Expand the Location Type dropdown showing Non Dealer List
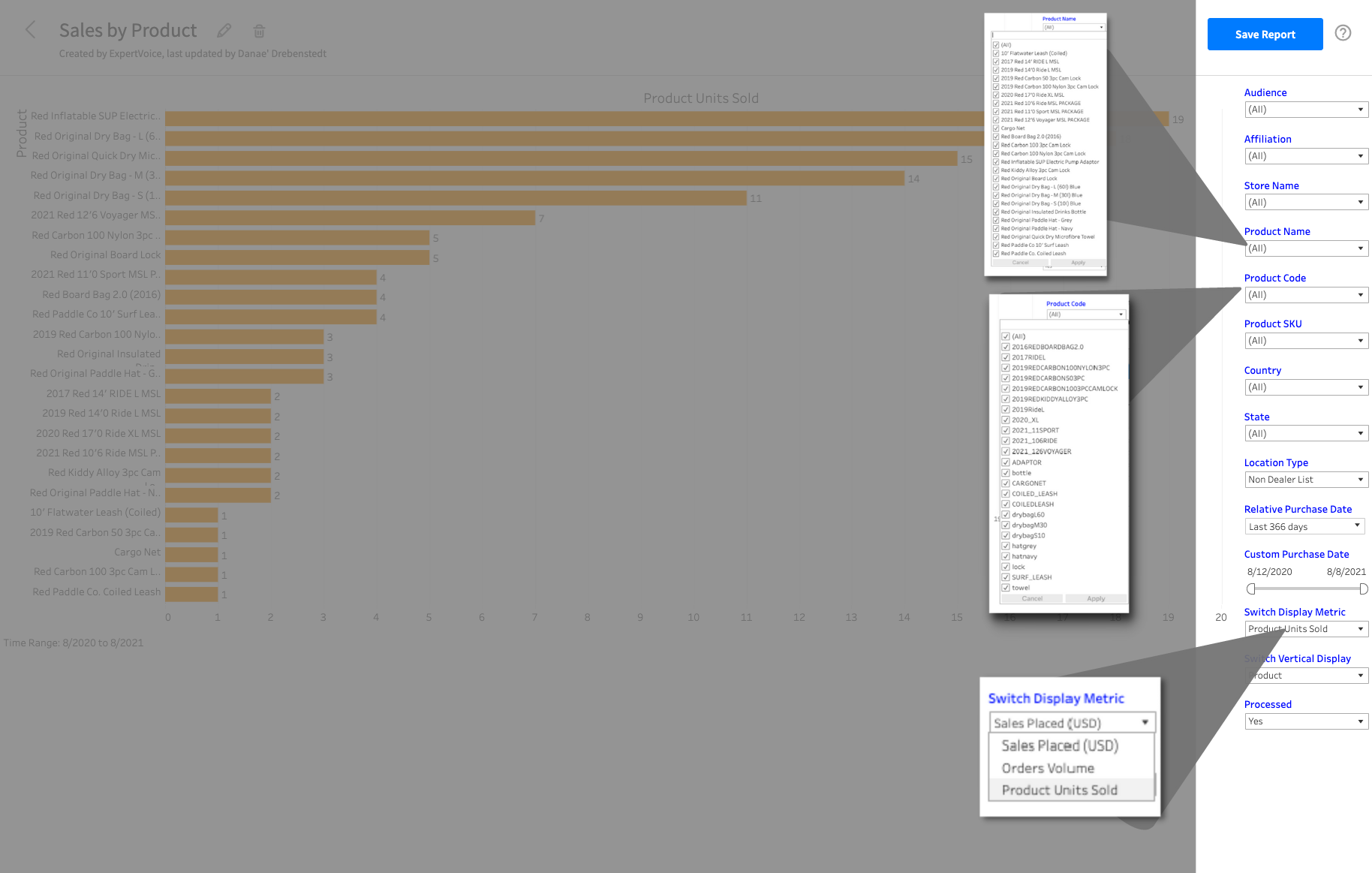This screenshot has width=1372, height=873. pyautogui.click(x=1306, y=480)
